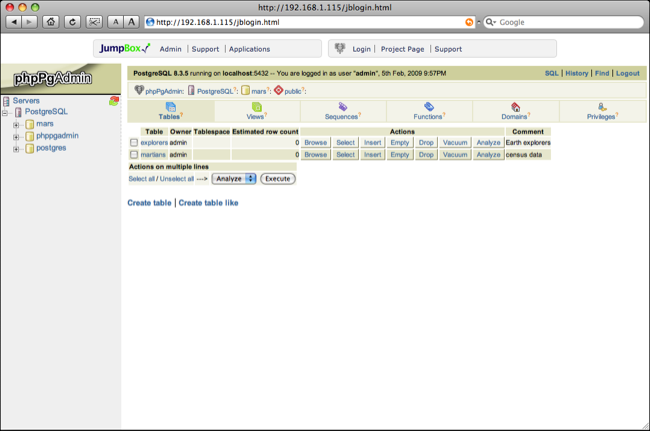Open the SQL link in top bar
The image size is (650, 431).
(551, 73)
